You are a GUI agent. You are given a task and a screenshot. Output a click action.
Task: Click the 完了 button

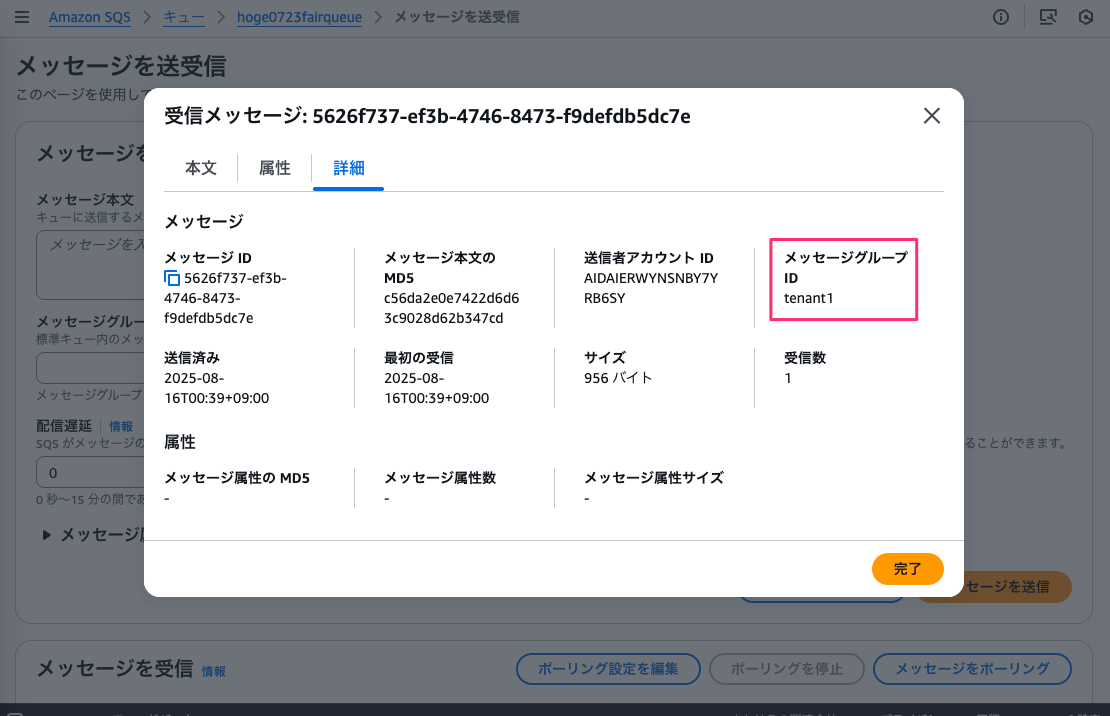click(908, 569)
